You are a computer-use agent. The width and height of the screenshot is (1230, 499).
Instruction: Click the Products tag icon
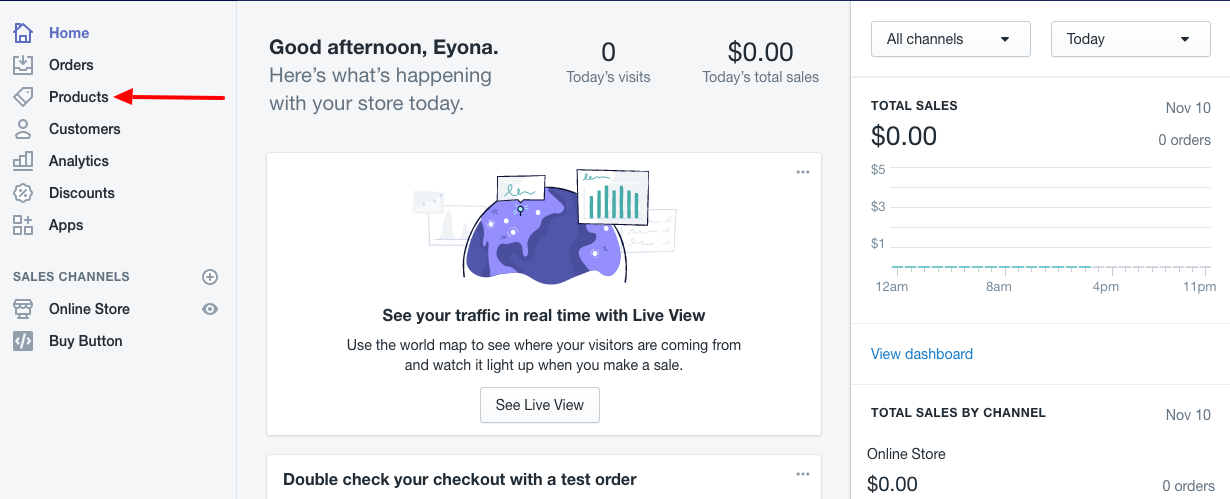(x=23, y=97)
